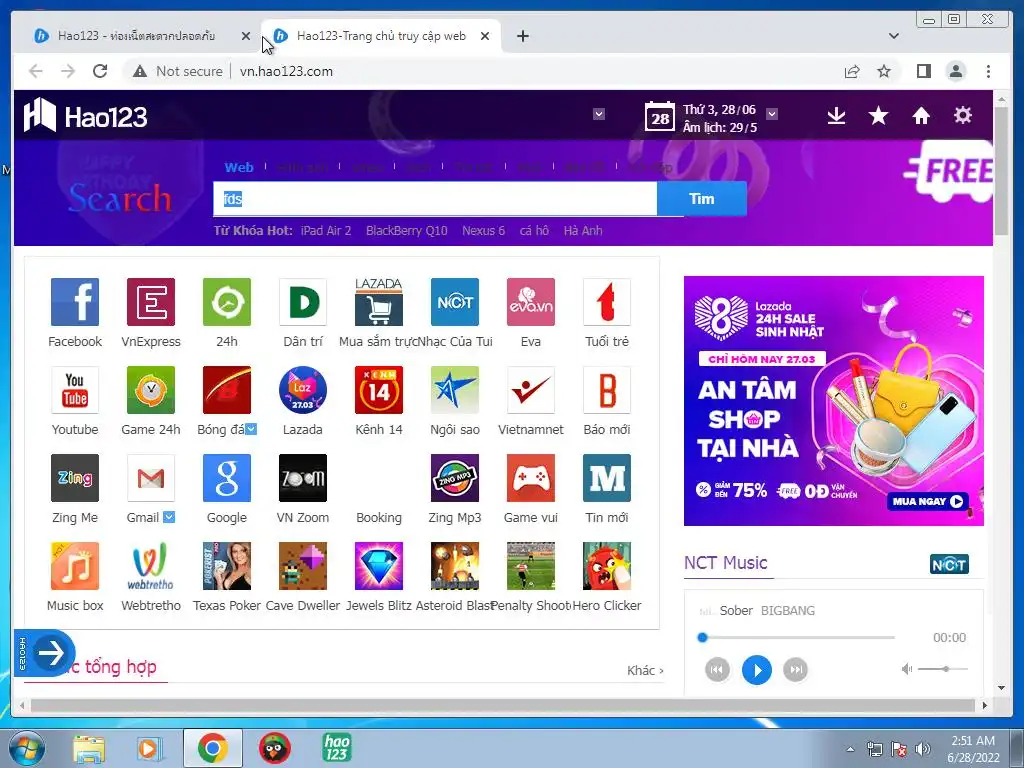Viewport: 1024px width, 768px height.
Task: Open the Gmail icon
Action: (151, 478)
